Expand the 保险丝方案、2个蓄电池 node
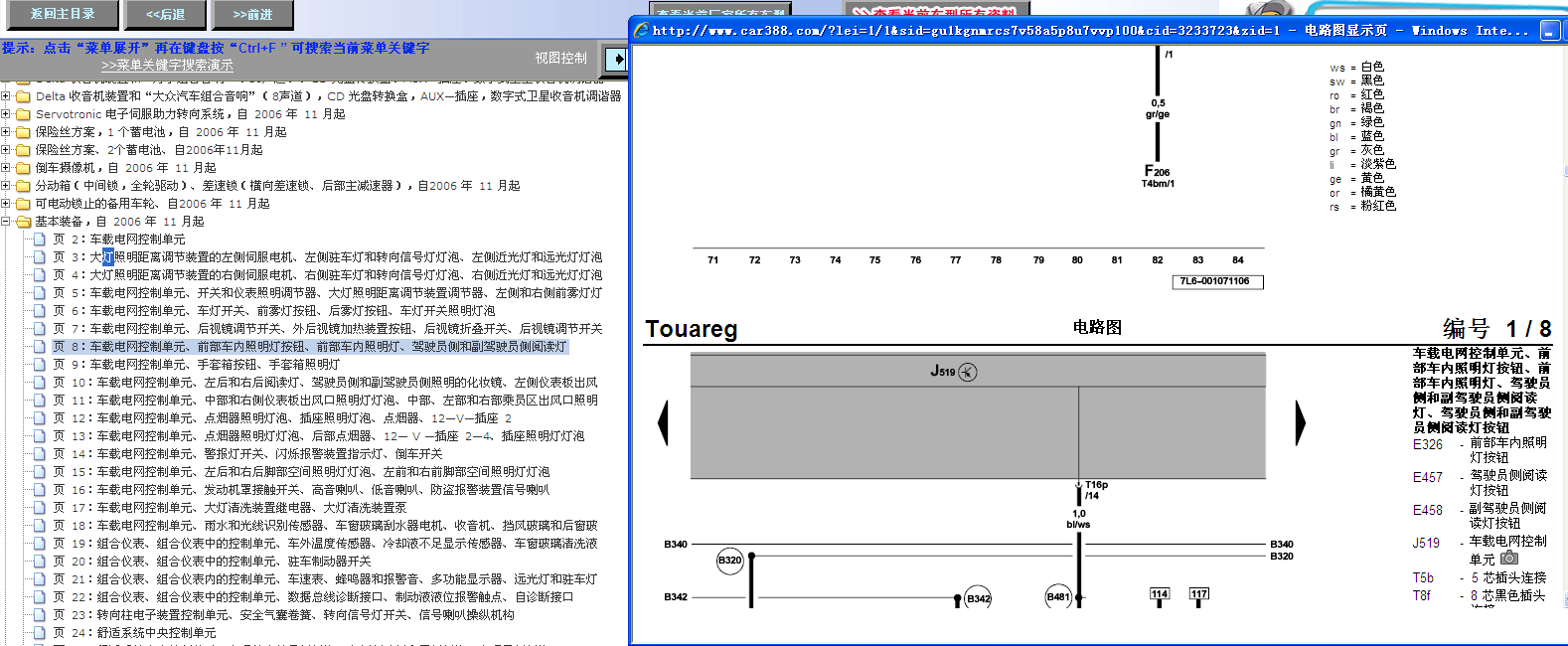 [x=6, y=150]
